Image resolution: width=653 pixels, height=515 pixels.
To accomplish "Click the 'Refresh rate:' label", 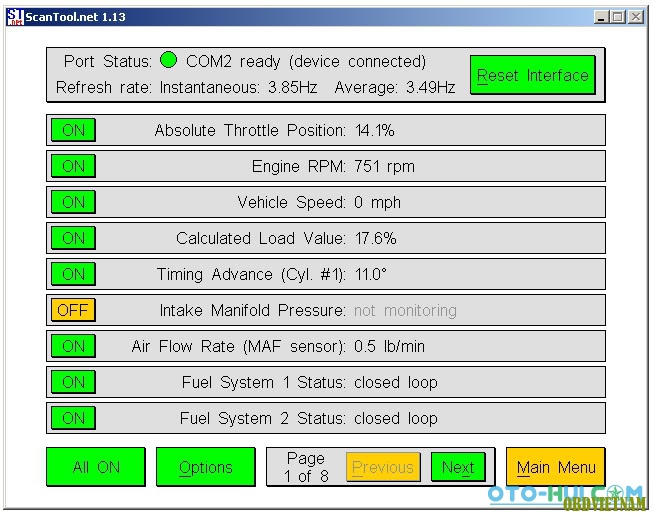I will [x=104, y=87].
